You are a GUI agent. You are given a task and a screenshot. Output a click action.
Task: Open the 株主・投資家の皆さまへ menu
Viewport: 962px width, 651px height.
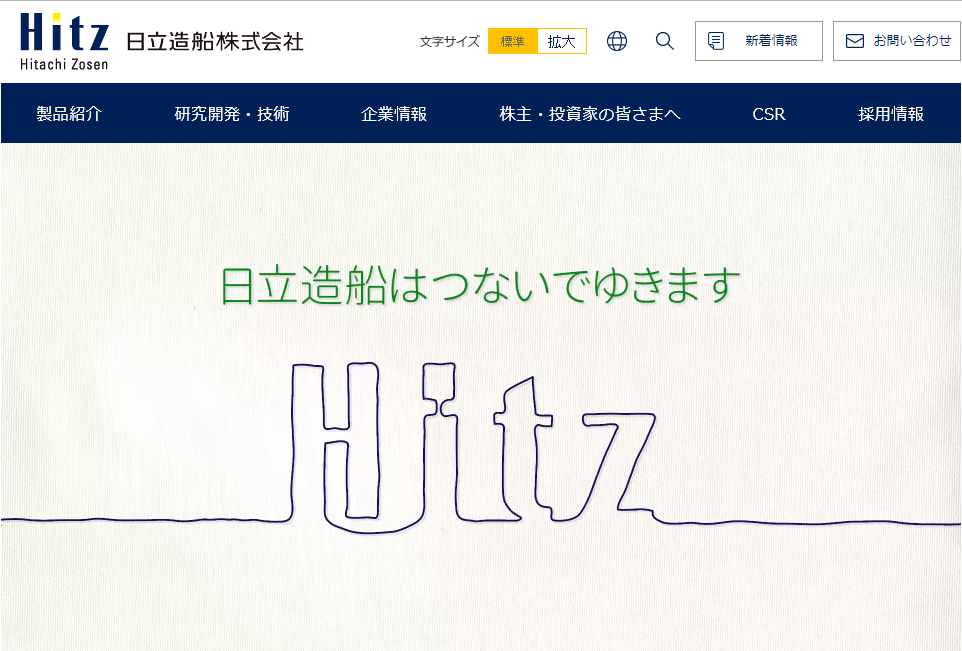(x=590, y=114)
